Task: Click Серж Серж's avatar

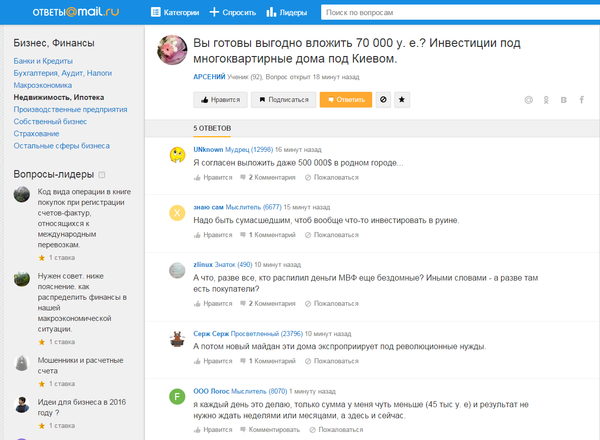Action: coord(177,339)
